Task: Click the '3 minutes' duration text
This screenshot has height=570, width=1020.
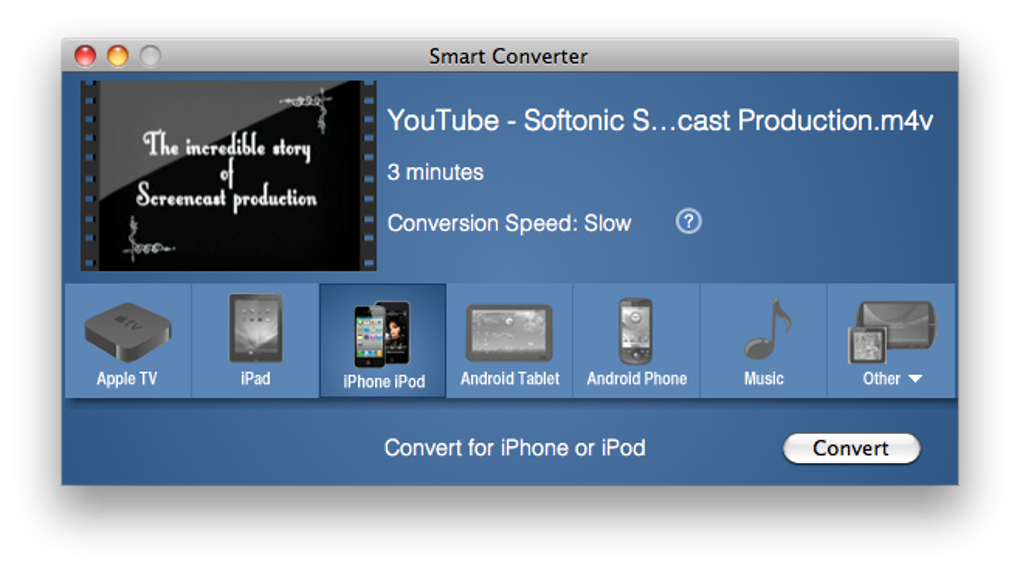Action: pos(435,172)
